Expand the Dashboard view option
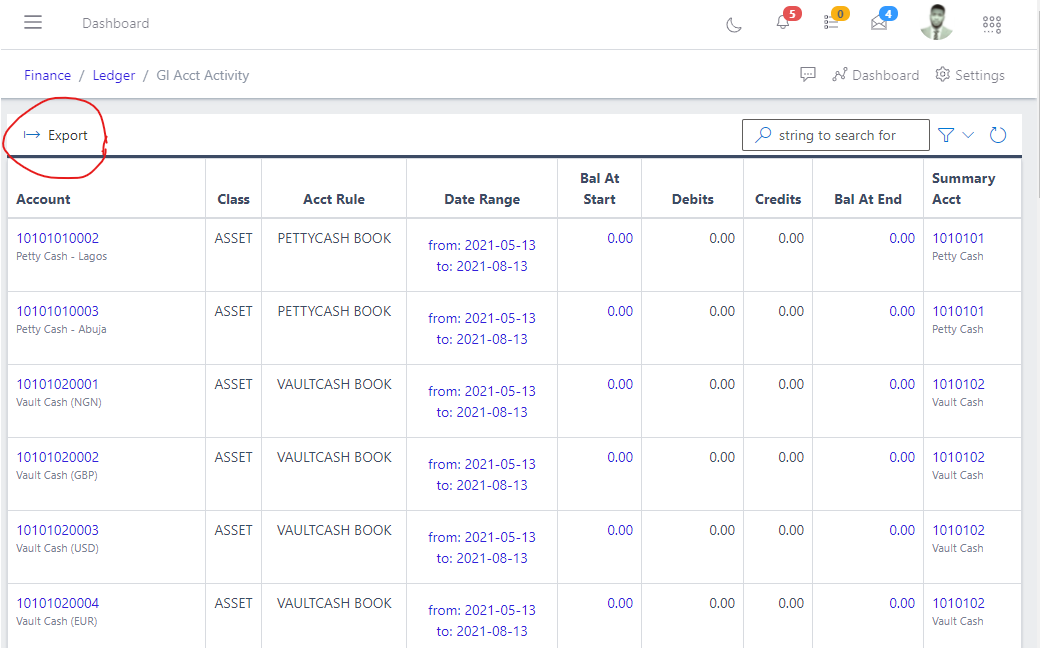This screenshot has width=1040, height=648. (x=875, y=74)
